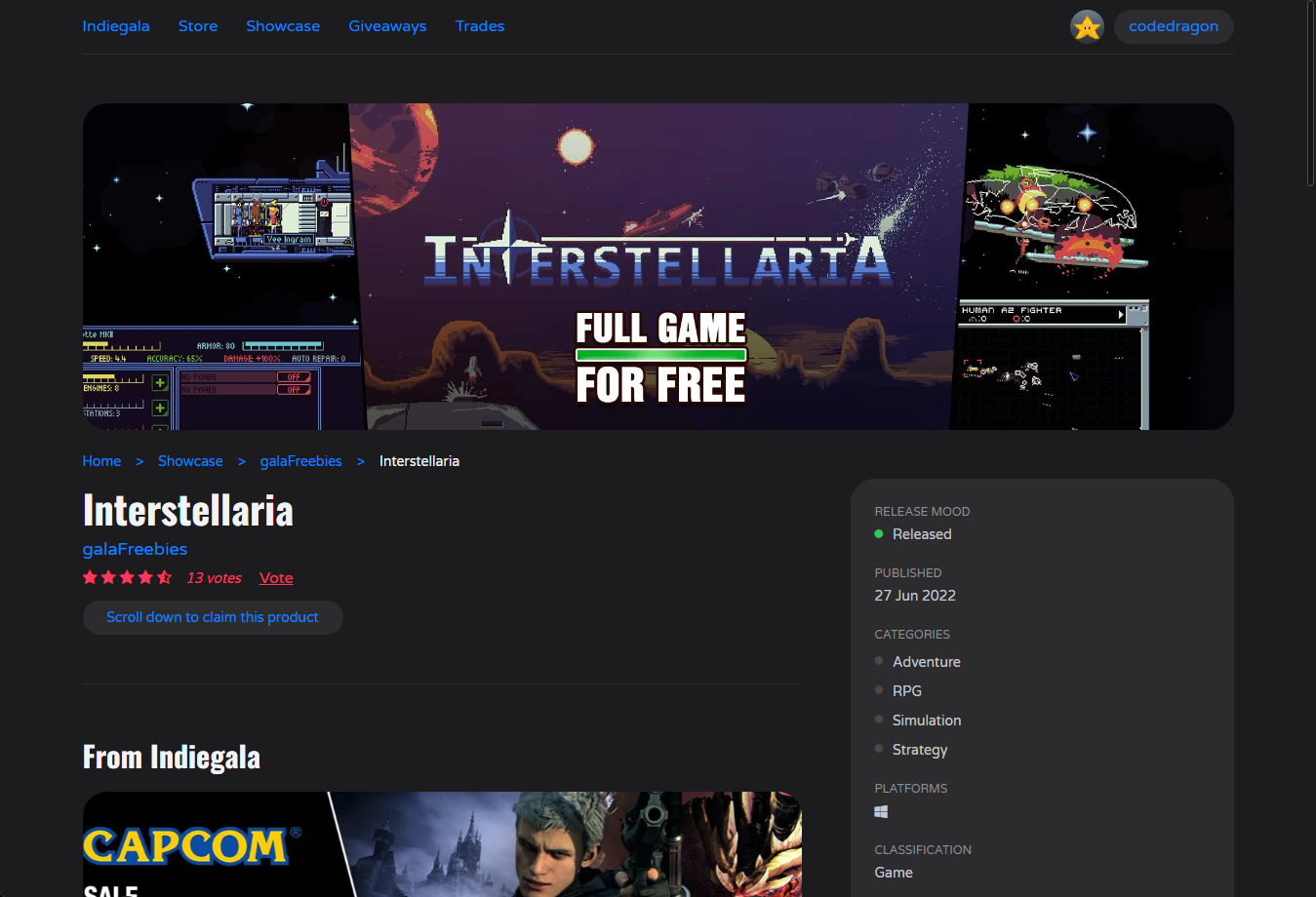Click the Windows platform icon

(881, 811)
